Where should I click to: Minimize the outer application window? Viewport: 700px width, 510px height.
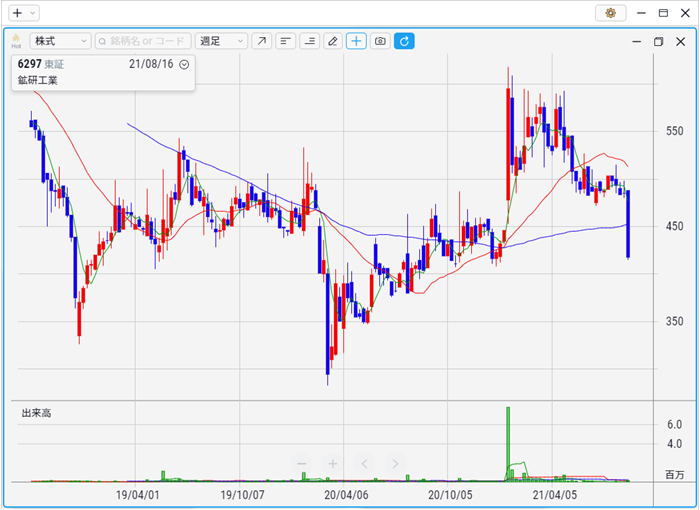642,13
